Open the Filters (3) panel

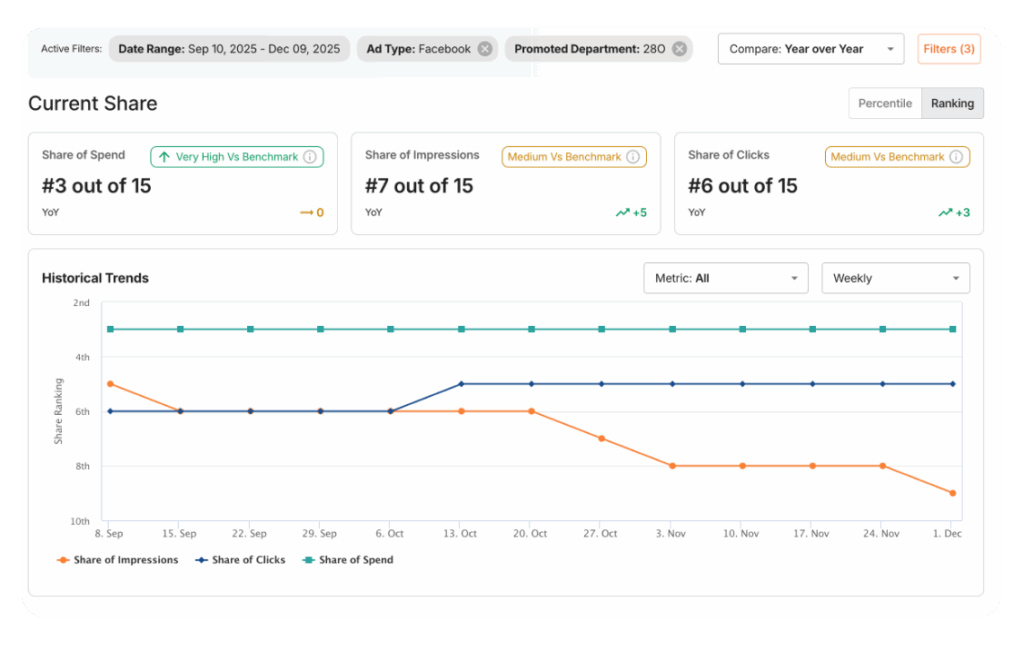tap(948, 48)
